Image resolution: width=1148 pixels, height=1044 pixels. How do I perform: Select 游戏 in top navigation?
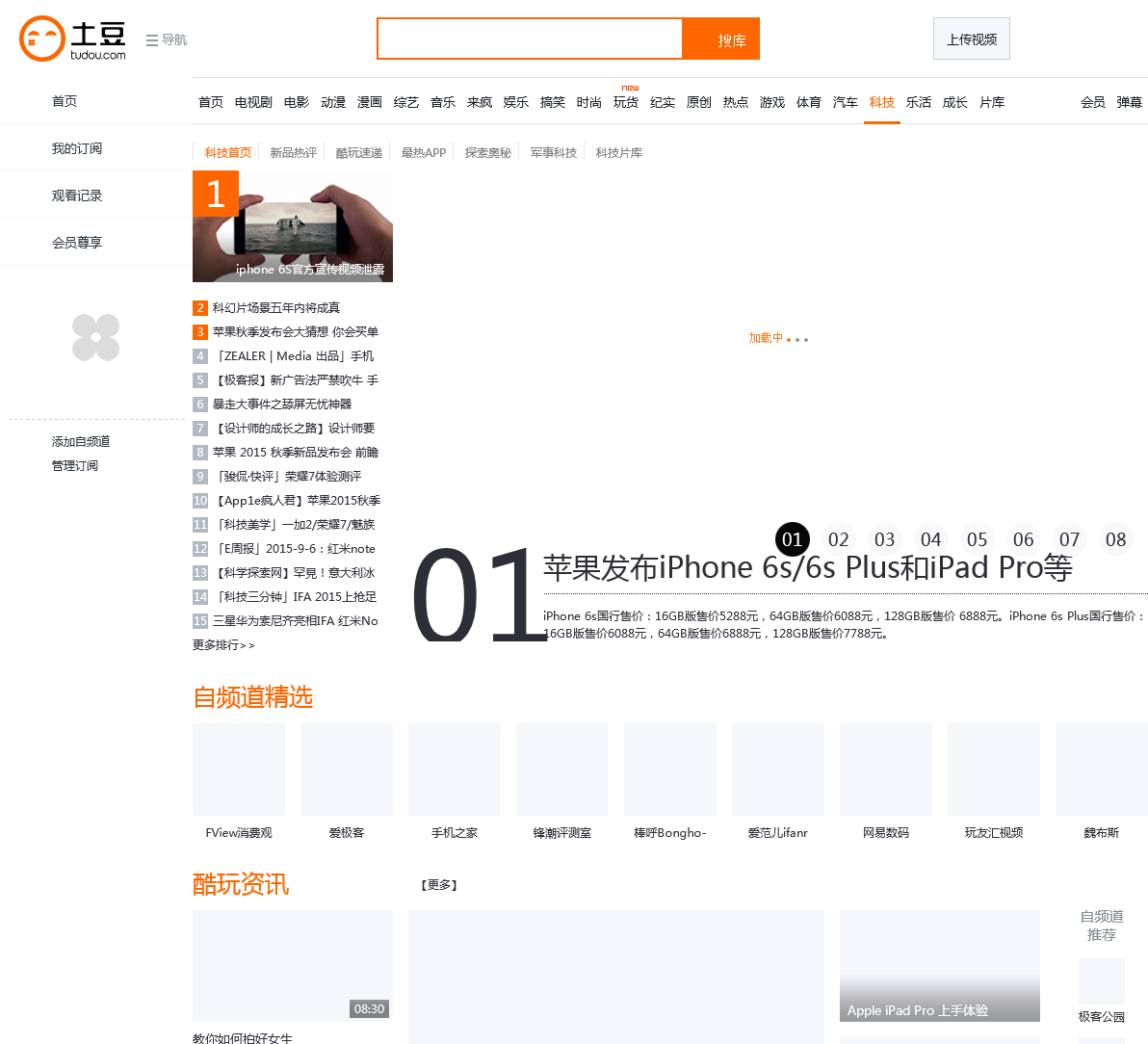point(772,102)
